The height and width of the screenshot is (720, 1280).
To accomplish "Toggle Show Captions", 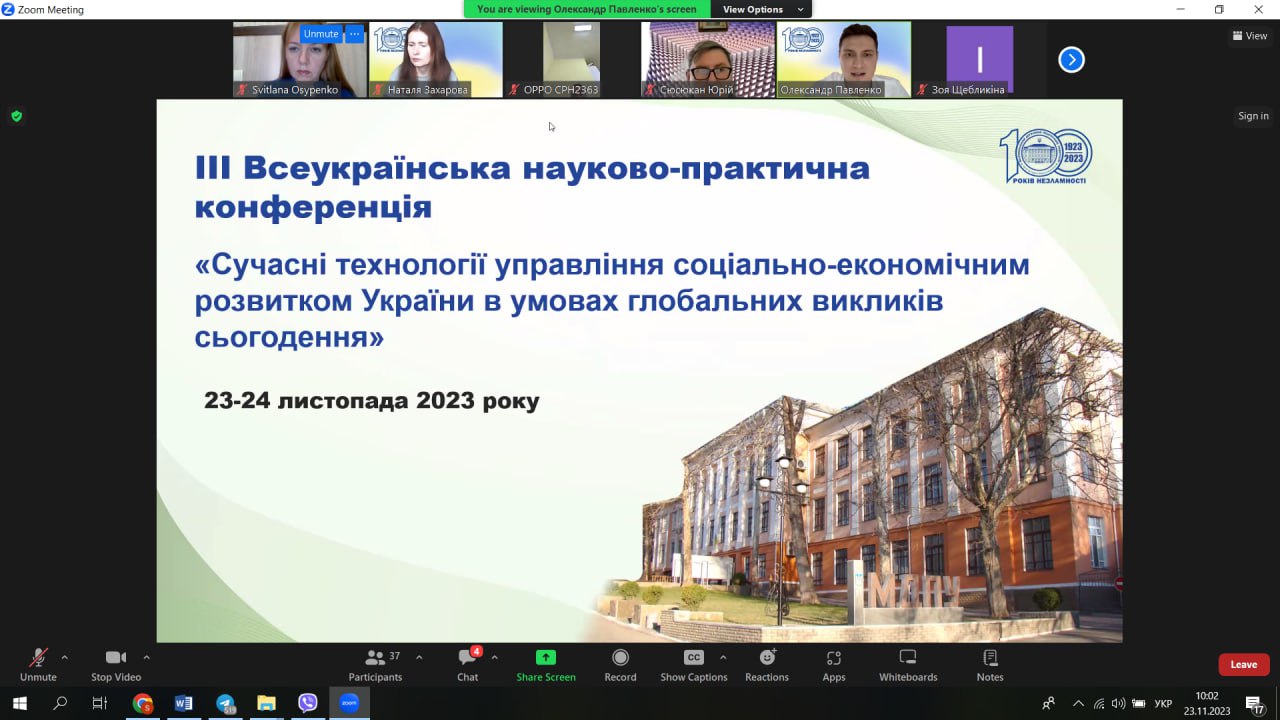I will pos(693,664).
